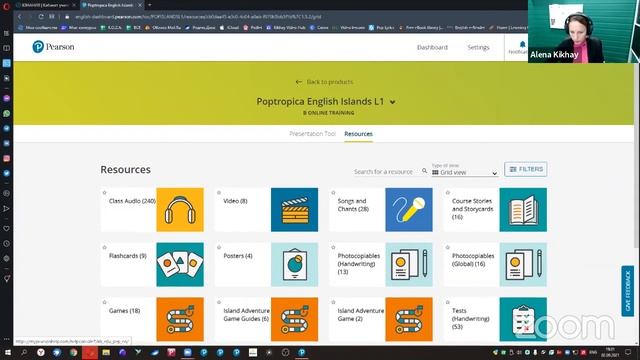Click in Search for a resource field

tap(384, 171)
